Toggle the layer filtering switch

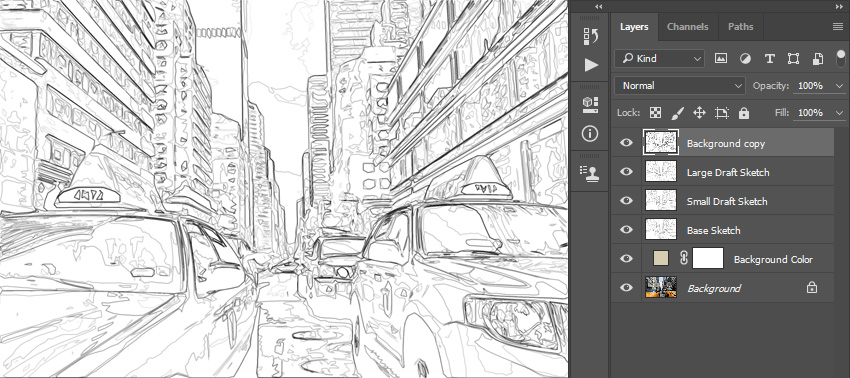841,58
